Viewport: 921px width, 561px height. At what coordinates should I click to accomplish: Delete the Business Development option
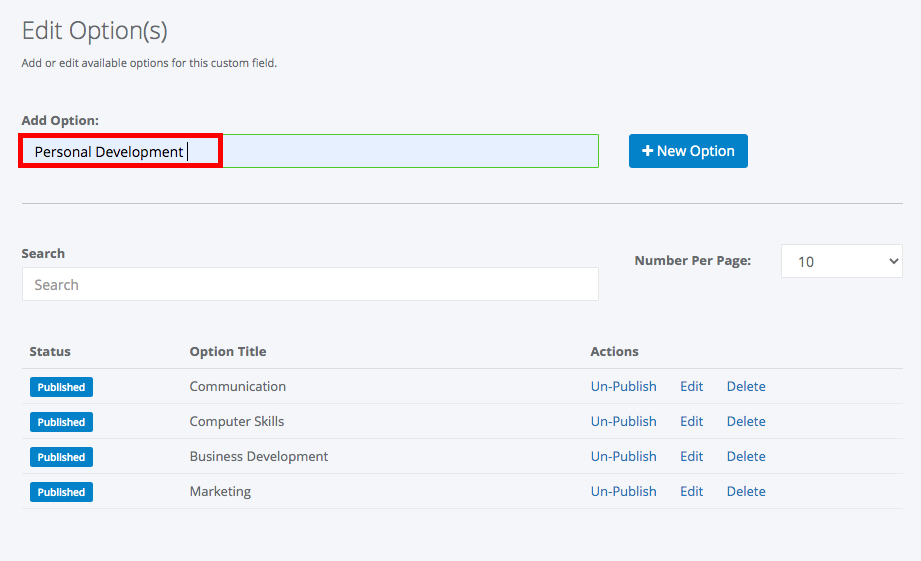(x=746, y=456)
